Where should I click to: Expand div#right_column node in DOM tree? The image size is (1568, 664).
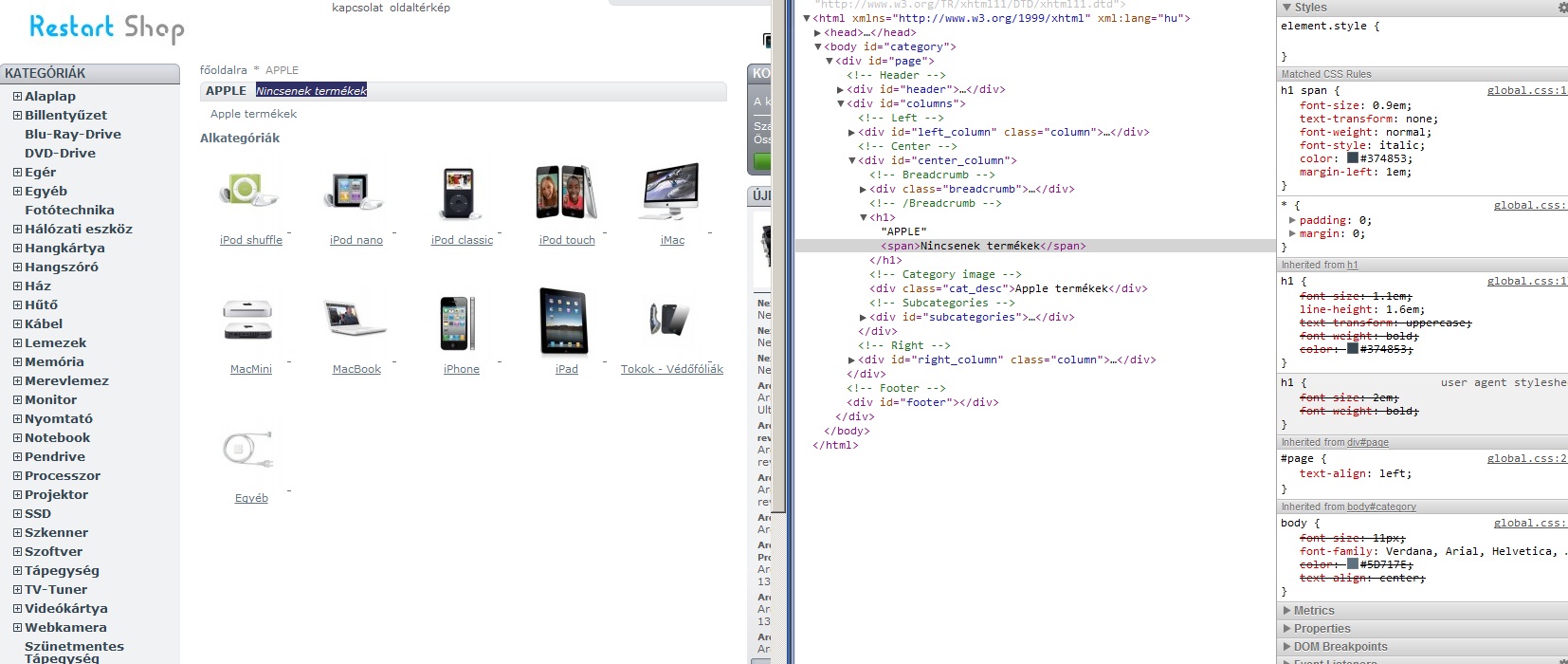coord(851,360)
